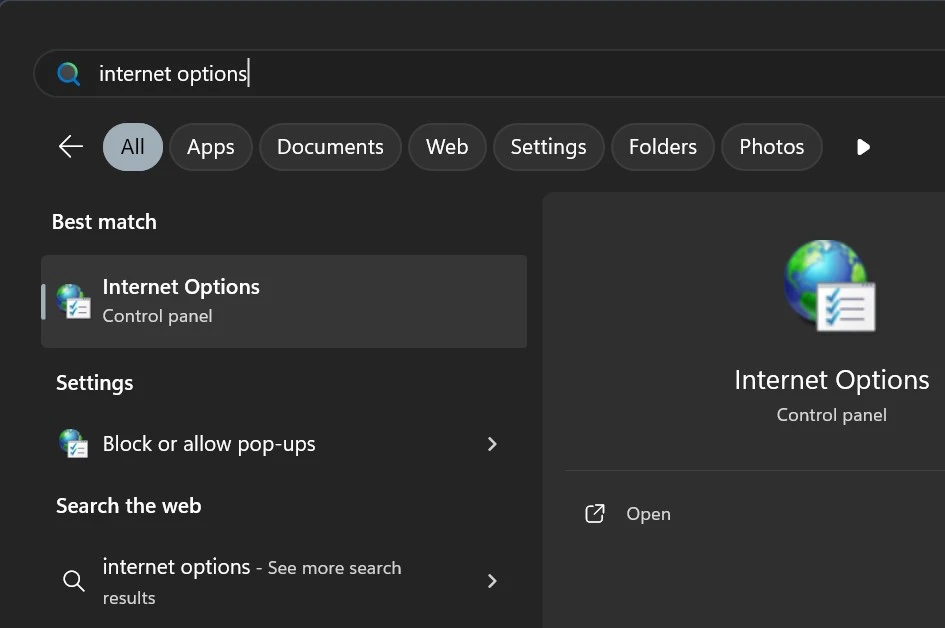
Task: Filter results by Settings
Action: tap(548, 146)
